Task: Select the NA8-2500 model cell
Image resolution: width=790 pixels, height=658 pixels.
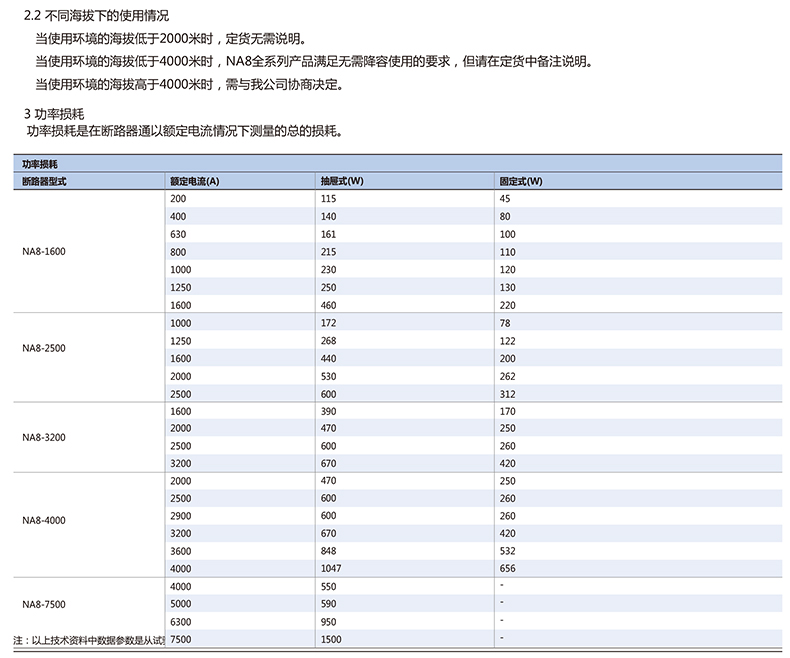Action: (45, 349)
